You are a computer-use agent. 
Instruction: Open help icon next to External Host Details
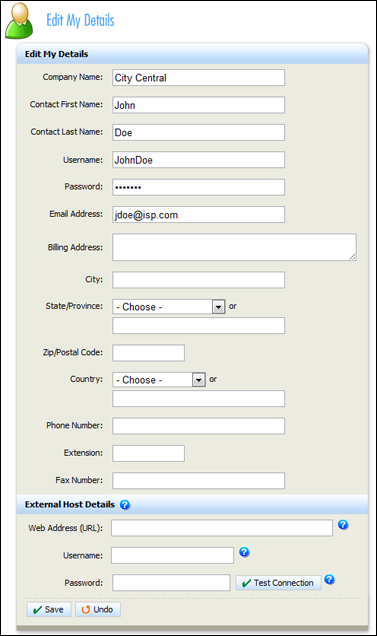point(125,505)
